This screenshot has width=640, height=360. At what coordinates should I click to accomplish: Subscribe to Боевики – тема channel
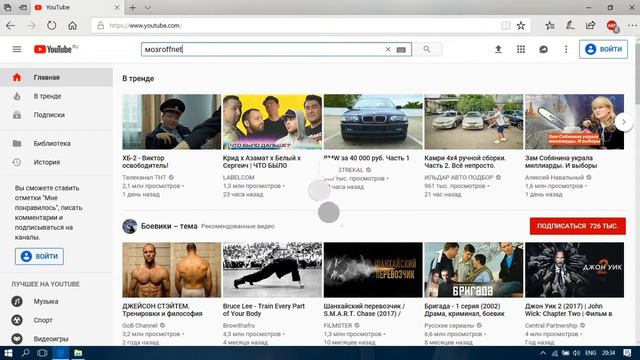[x=578, y=226]
